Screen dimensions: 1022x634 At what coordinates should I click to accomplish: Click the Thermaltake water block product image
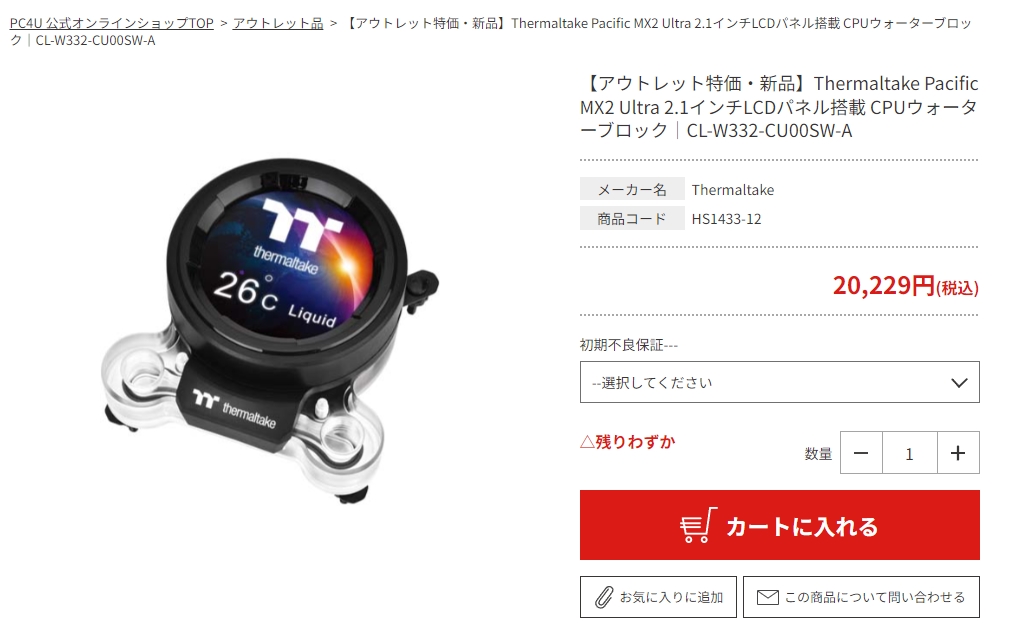(x=270, y=329)
